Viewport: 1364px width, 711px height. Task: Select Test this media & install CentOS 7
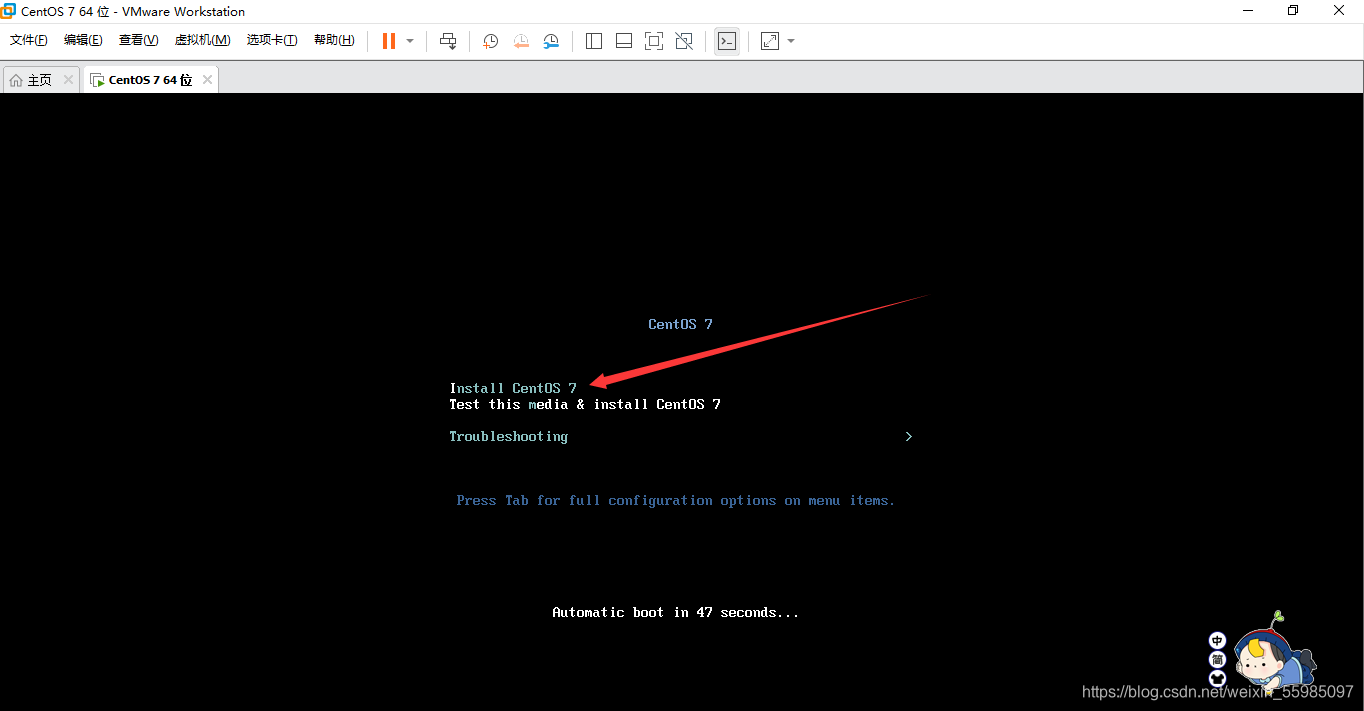point(585,404)
